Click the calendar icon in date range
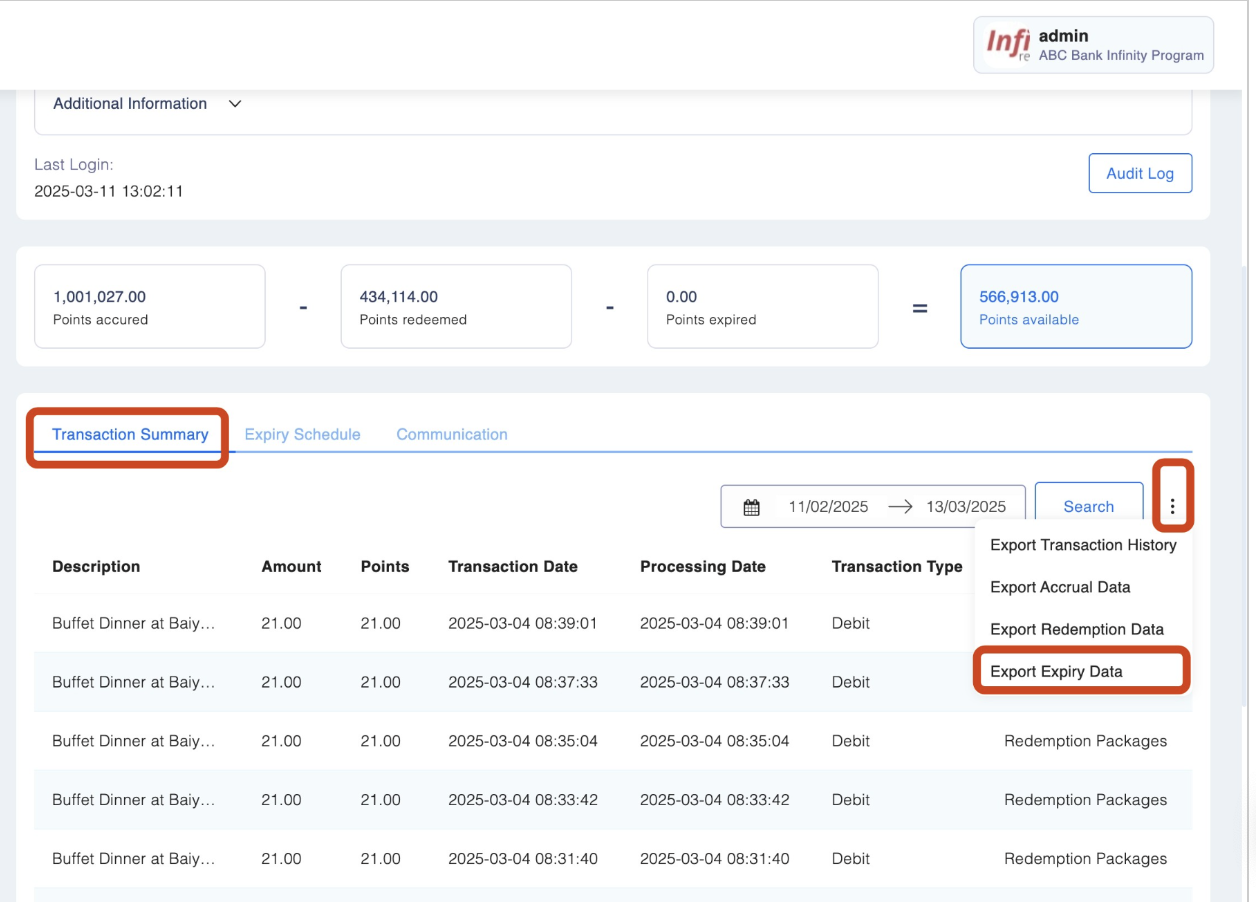1256x902 pixels. tap(752, 507)
